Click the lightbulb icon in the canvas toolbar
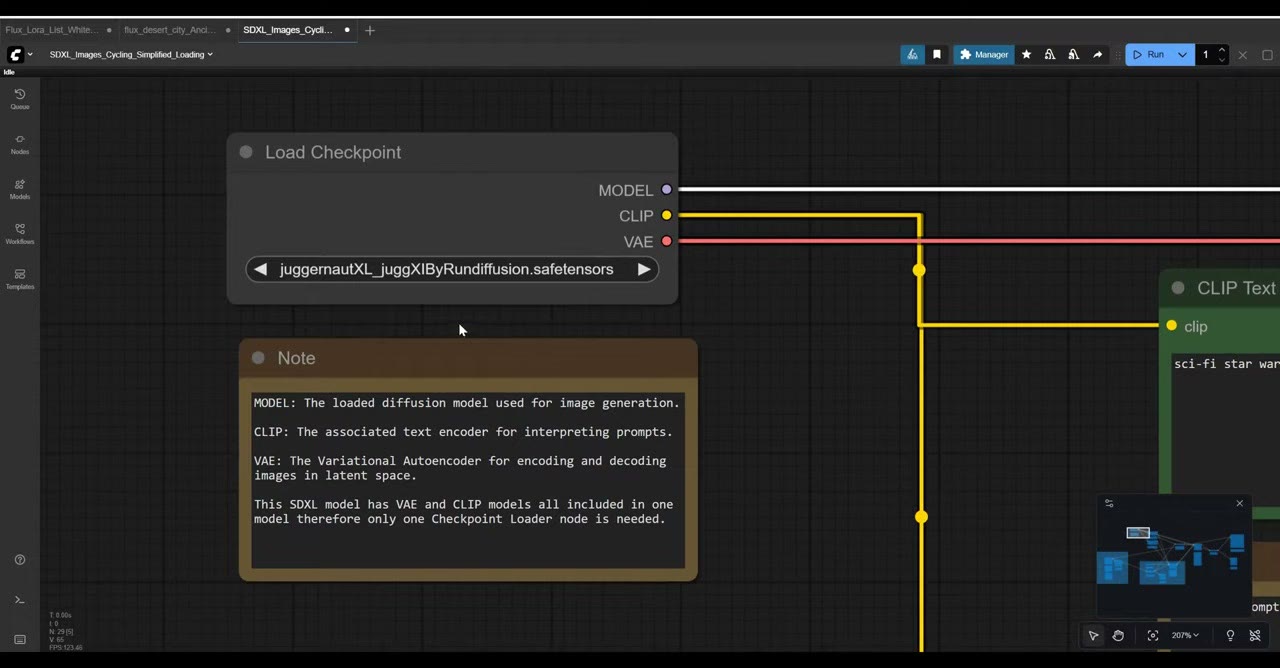 coord(1230,636)
